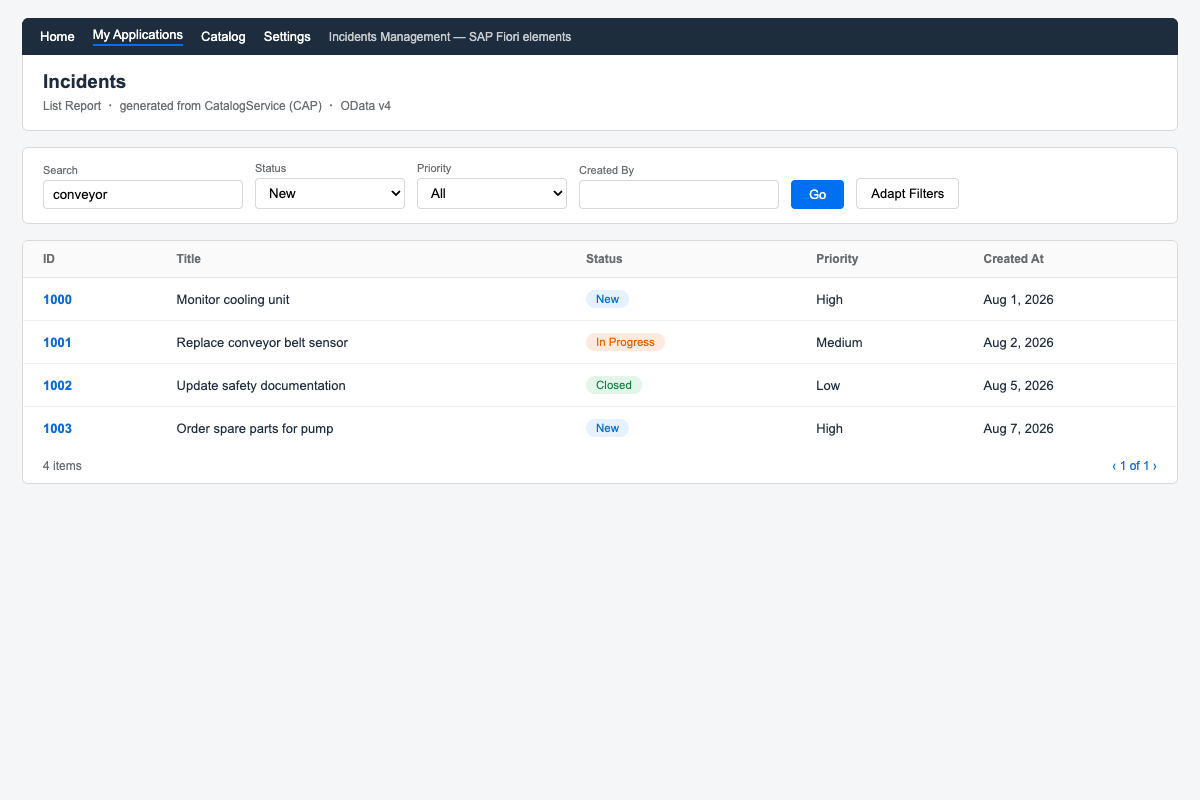Click the List Report subtitle line

pyautogui.click(x=217, y=105)
